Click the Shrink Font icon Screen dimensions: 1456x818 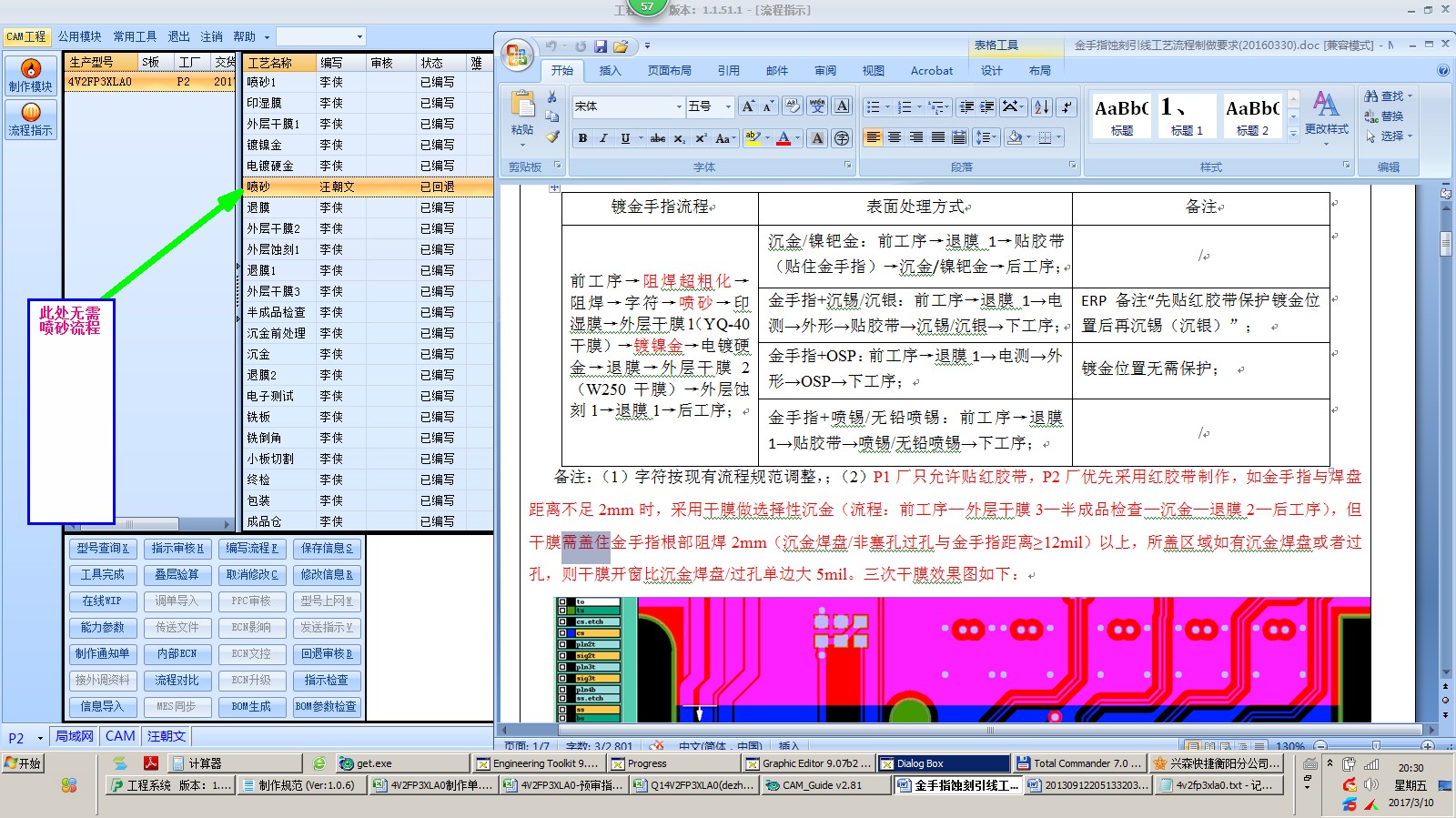point(768,106)
